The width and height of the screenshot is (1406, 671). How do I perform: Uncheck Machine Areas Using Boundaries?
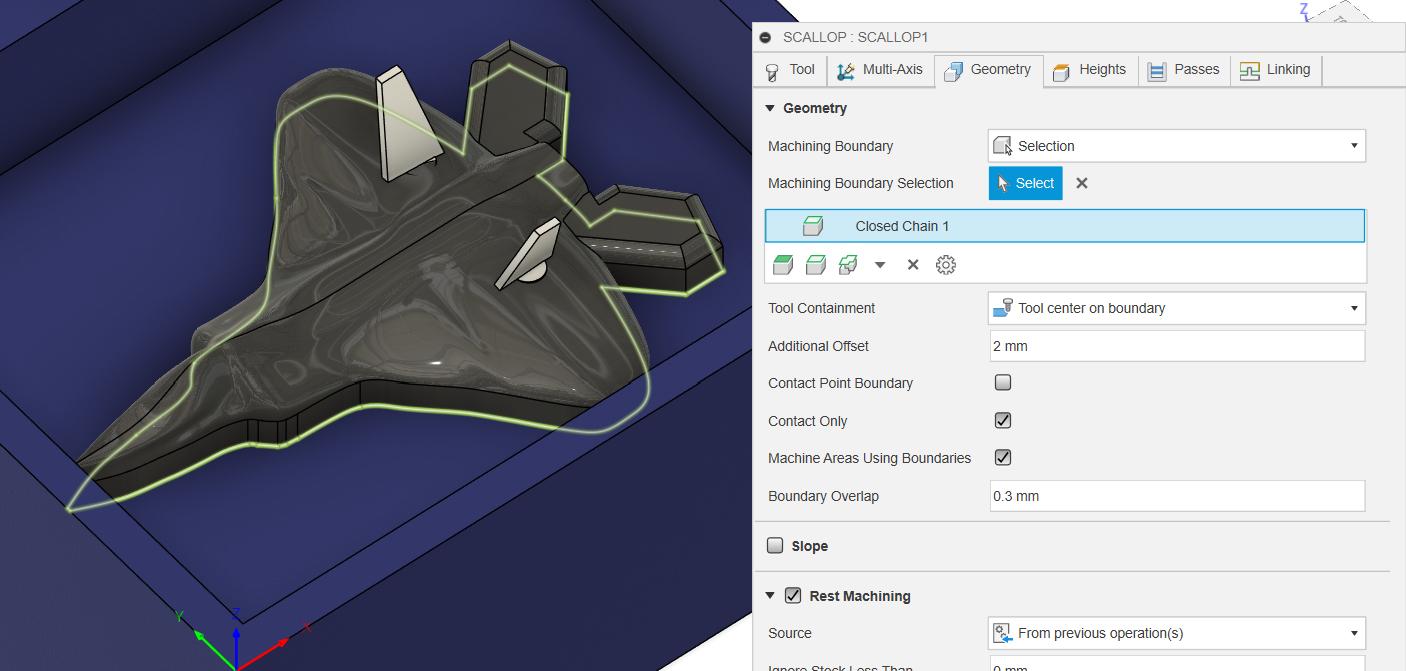point(1003,458)
